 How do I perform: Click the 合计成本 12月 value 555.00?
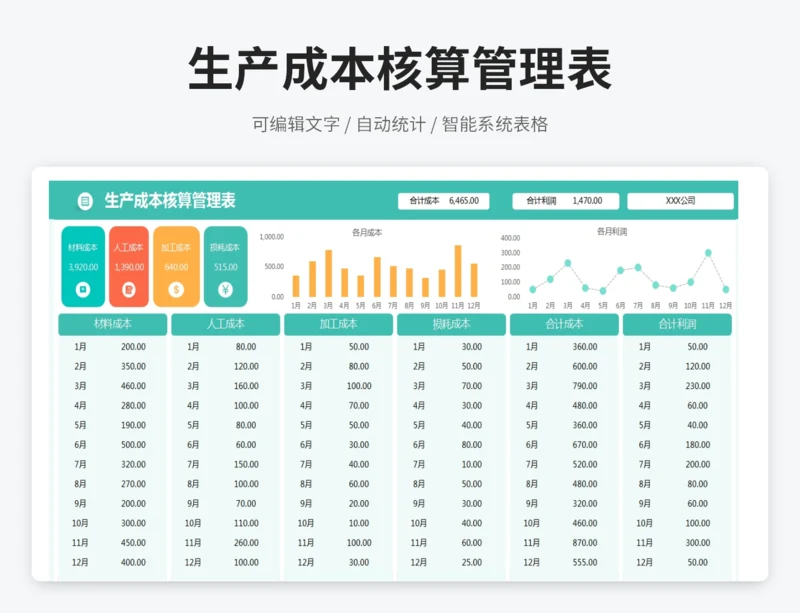(585, 562)
